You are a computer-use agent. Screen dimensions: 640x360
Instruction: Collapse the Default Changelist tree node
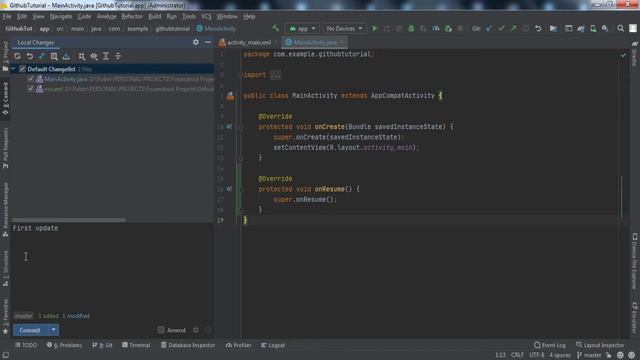tap(13, 69)
